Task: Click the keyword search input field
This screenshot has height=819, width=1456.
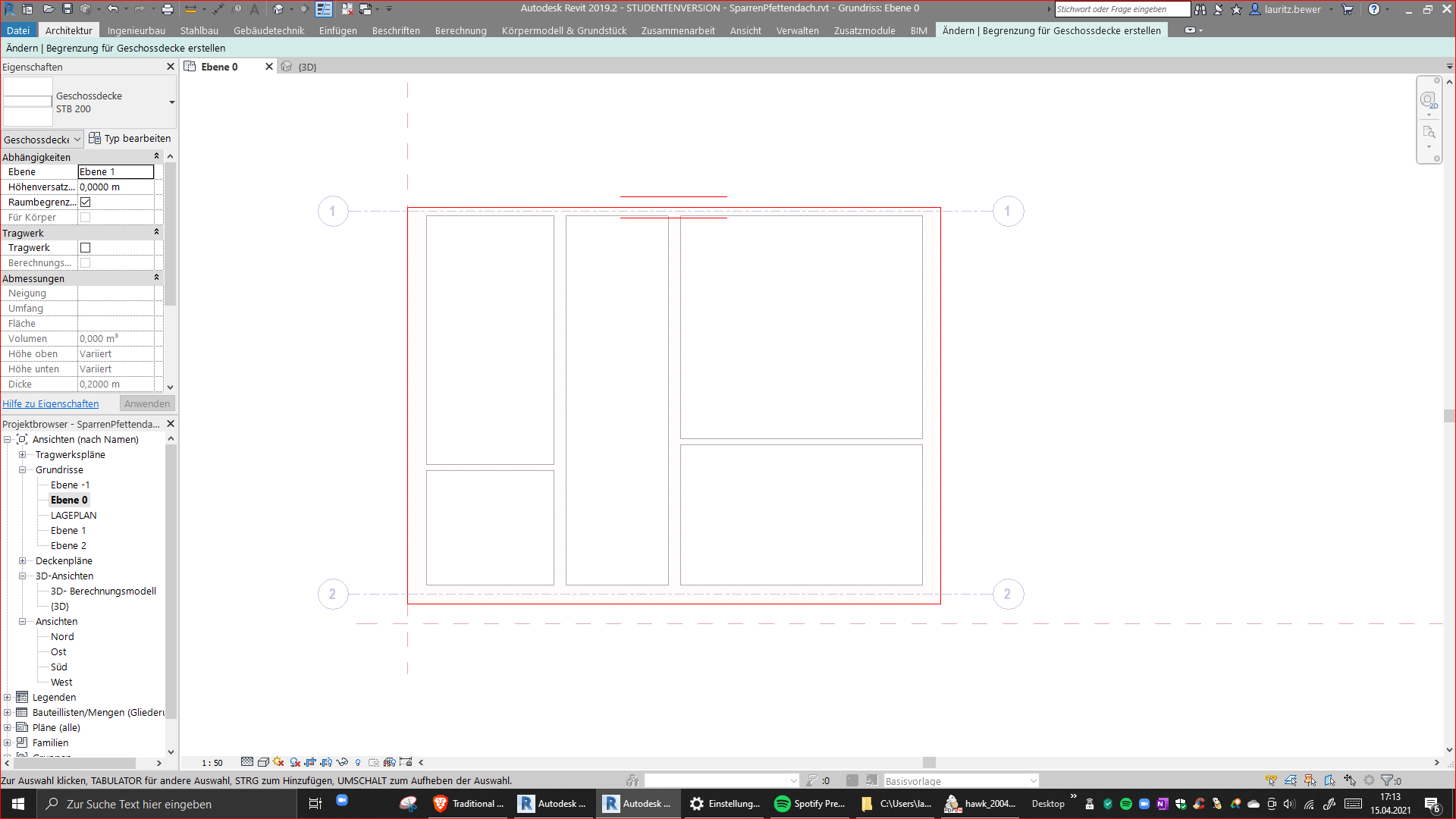Action: [1122, 9]
